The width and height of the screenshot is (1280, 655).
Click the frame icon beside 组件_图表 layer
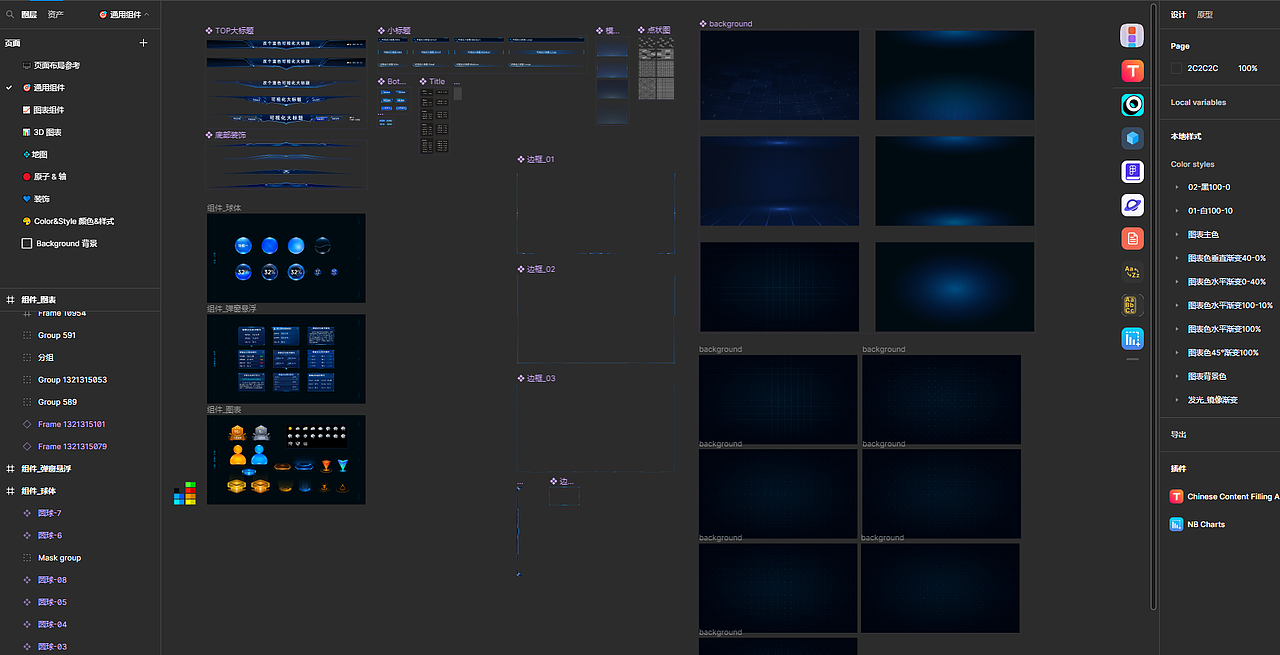point(10,300)
